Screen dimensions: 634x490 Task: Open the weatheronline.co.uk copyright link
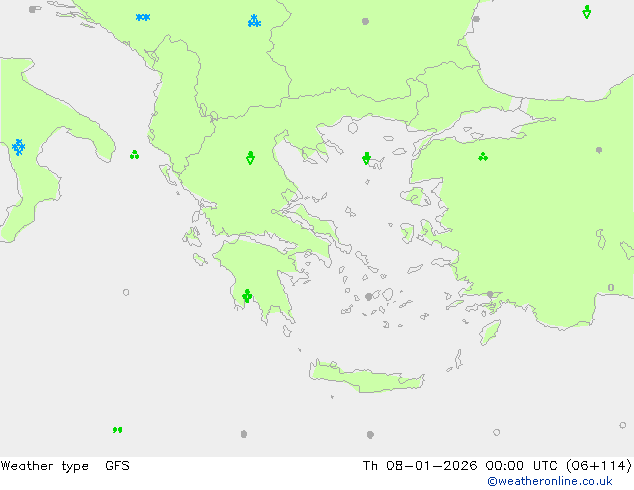(x=550, y=481)
